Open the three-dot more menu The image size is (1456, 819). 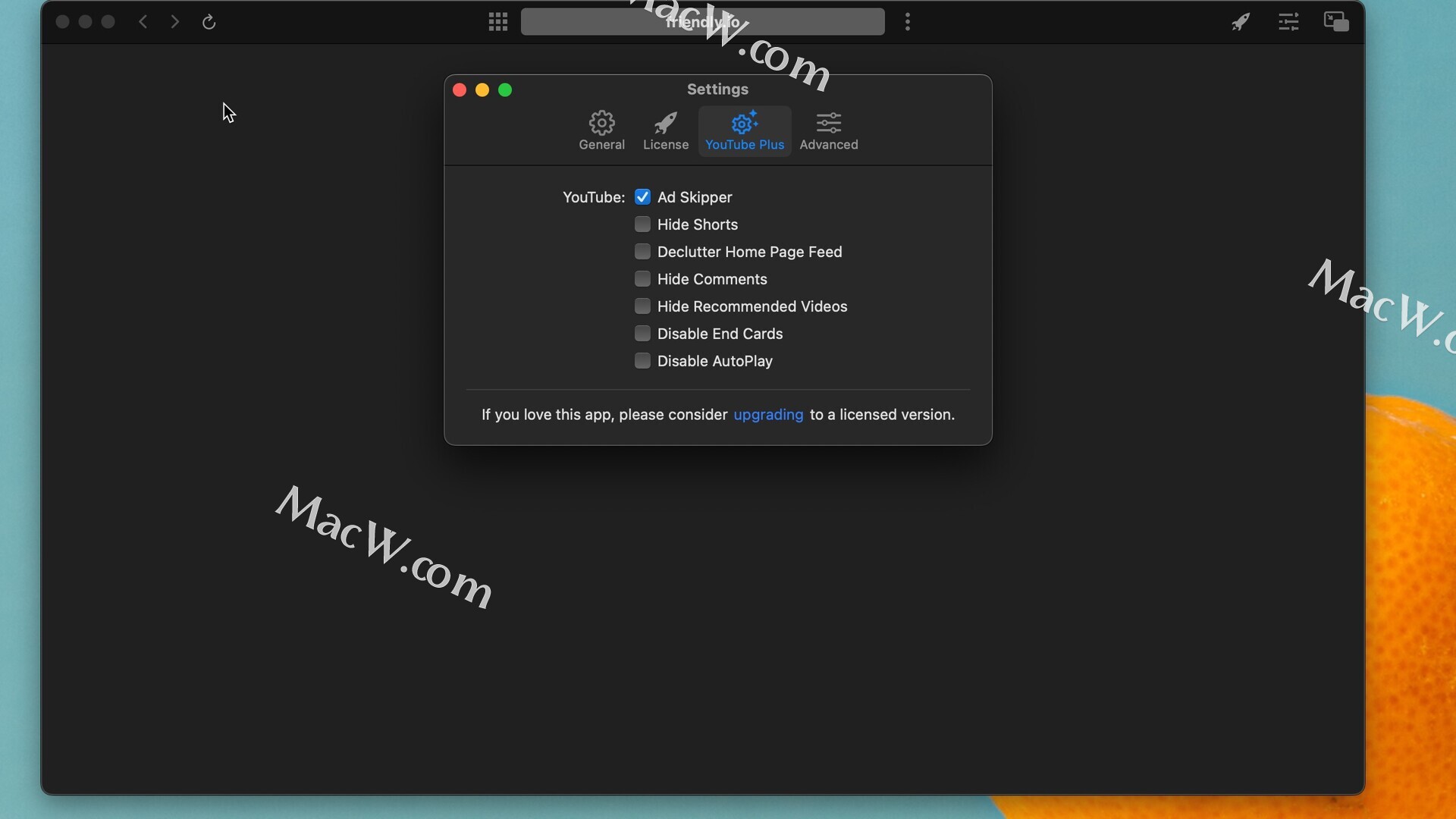click(x=908, y=22)
